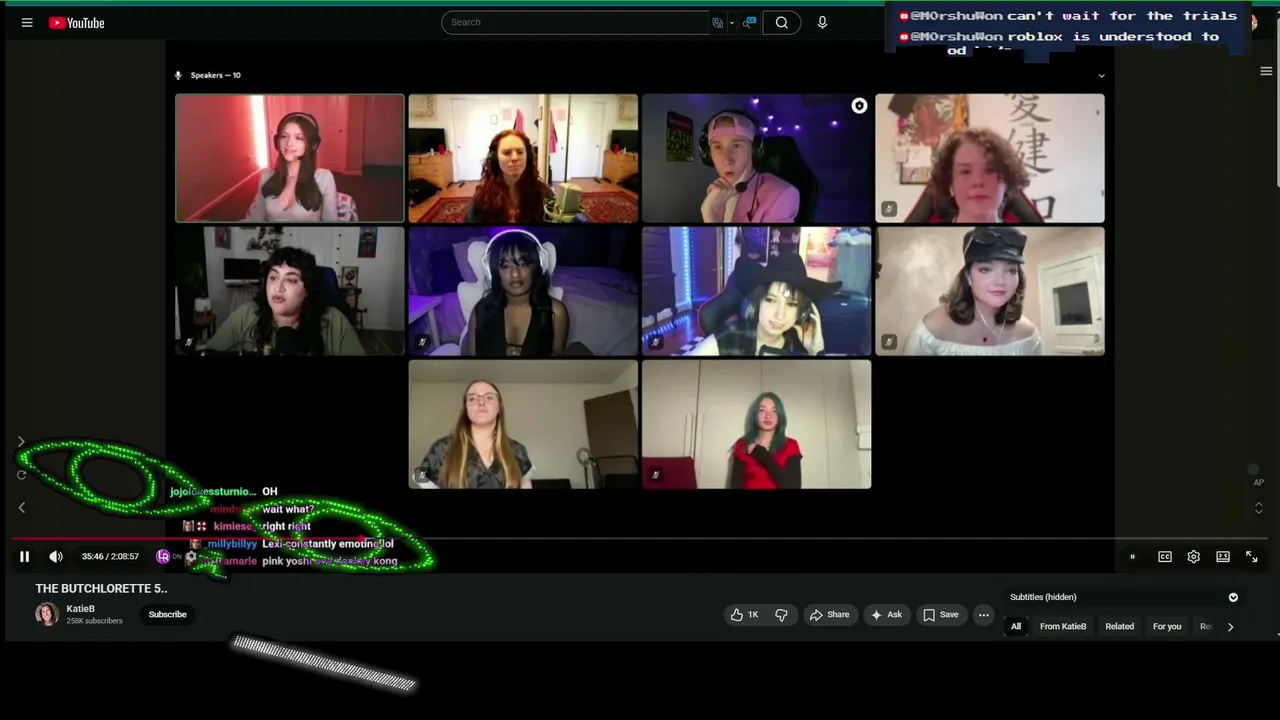Click the video title THE BUTCHLORETTE 5..
Viewport: 1280px width, 720px height.
(101, 589)
